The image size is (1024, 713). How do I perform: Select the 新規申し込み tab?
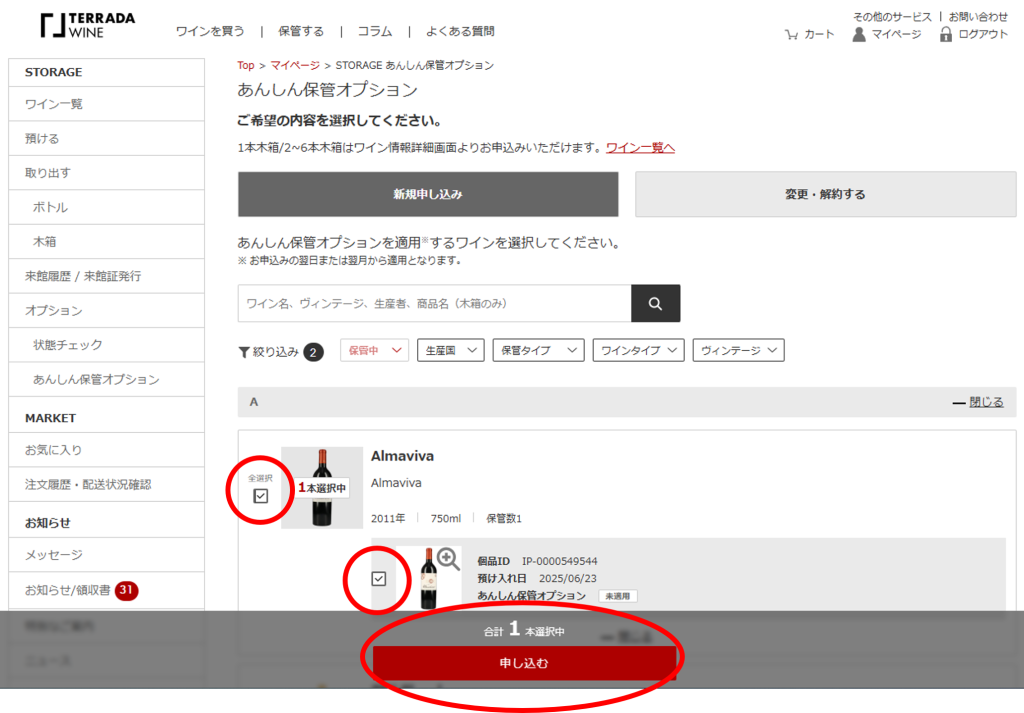(x=428, y=194)
